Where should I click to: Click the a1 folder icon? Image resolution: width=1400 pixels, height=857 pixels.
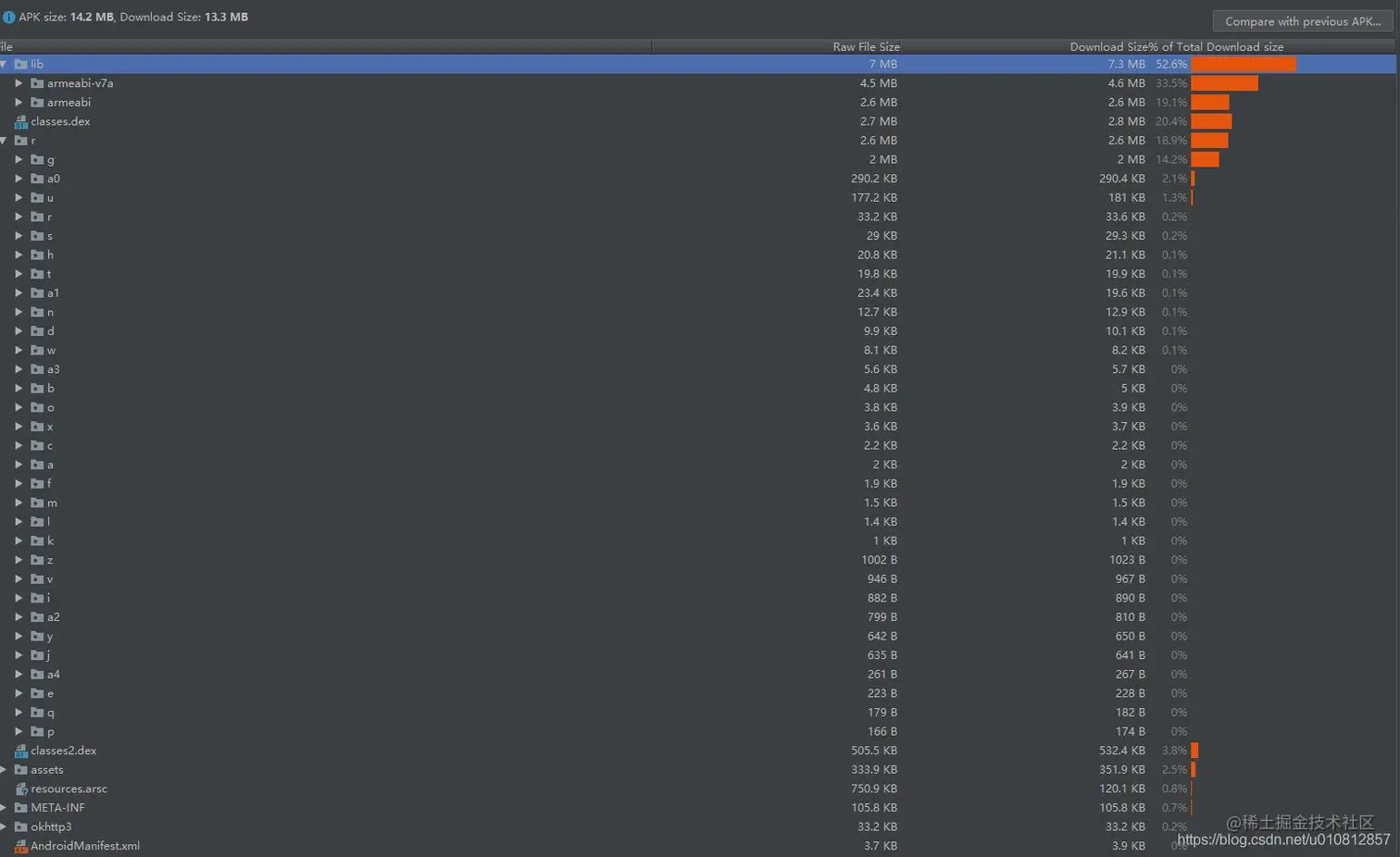[x=37, y=292]
